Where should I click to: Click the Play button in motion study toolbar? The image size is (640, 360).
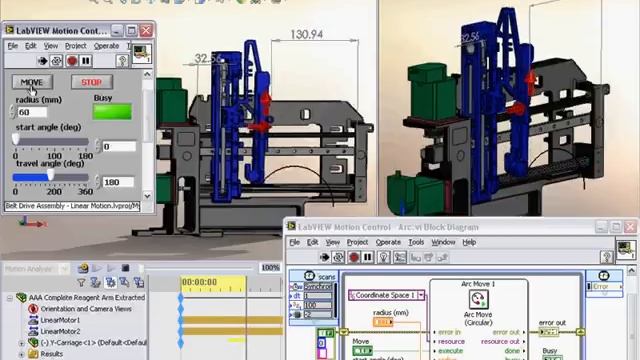click(x=111, y=268)
